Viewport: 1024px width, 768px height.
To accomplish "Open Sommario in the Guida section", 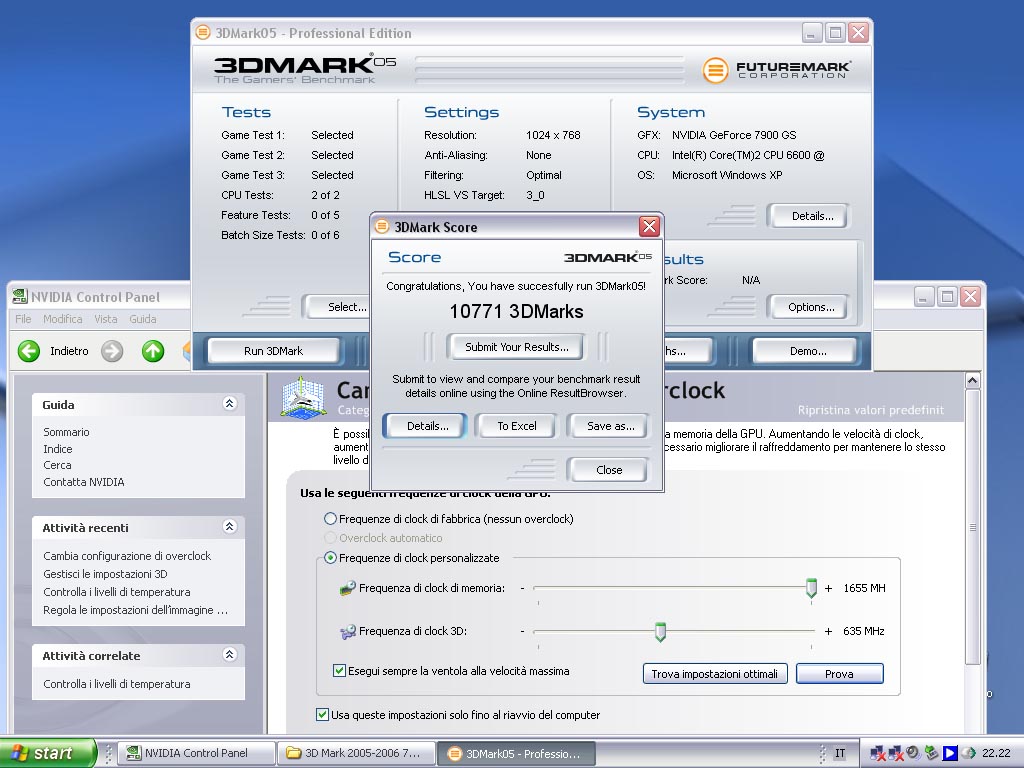I will pyautogui.click(x=66, y=432).
